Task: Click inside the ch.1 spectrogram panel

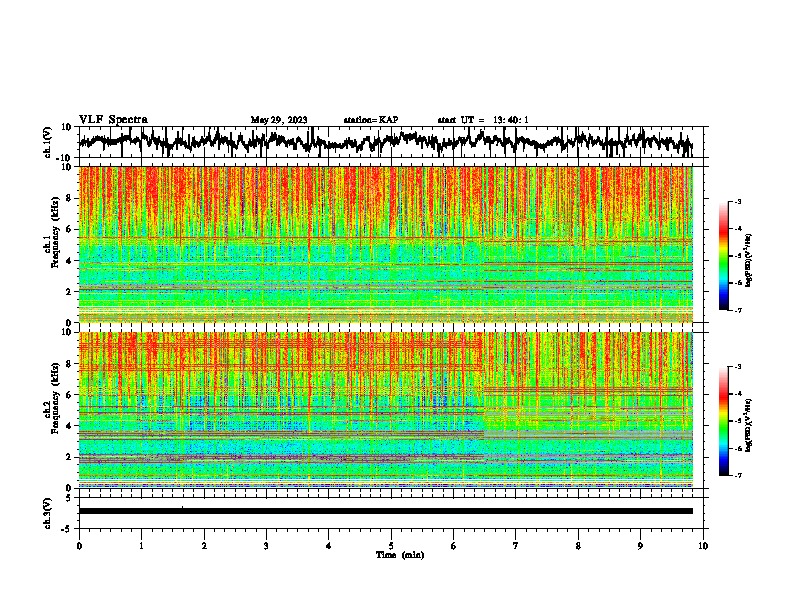Action: pyautogui.click(x=386, y=244)
